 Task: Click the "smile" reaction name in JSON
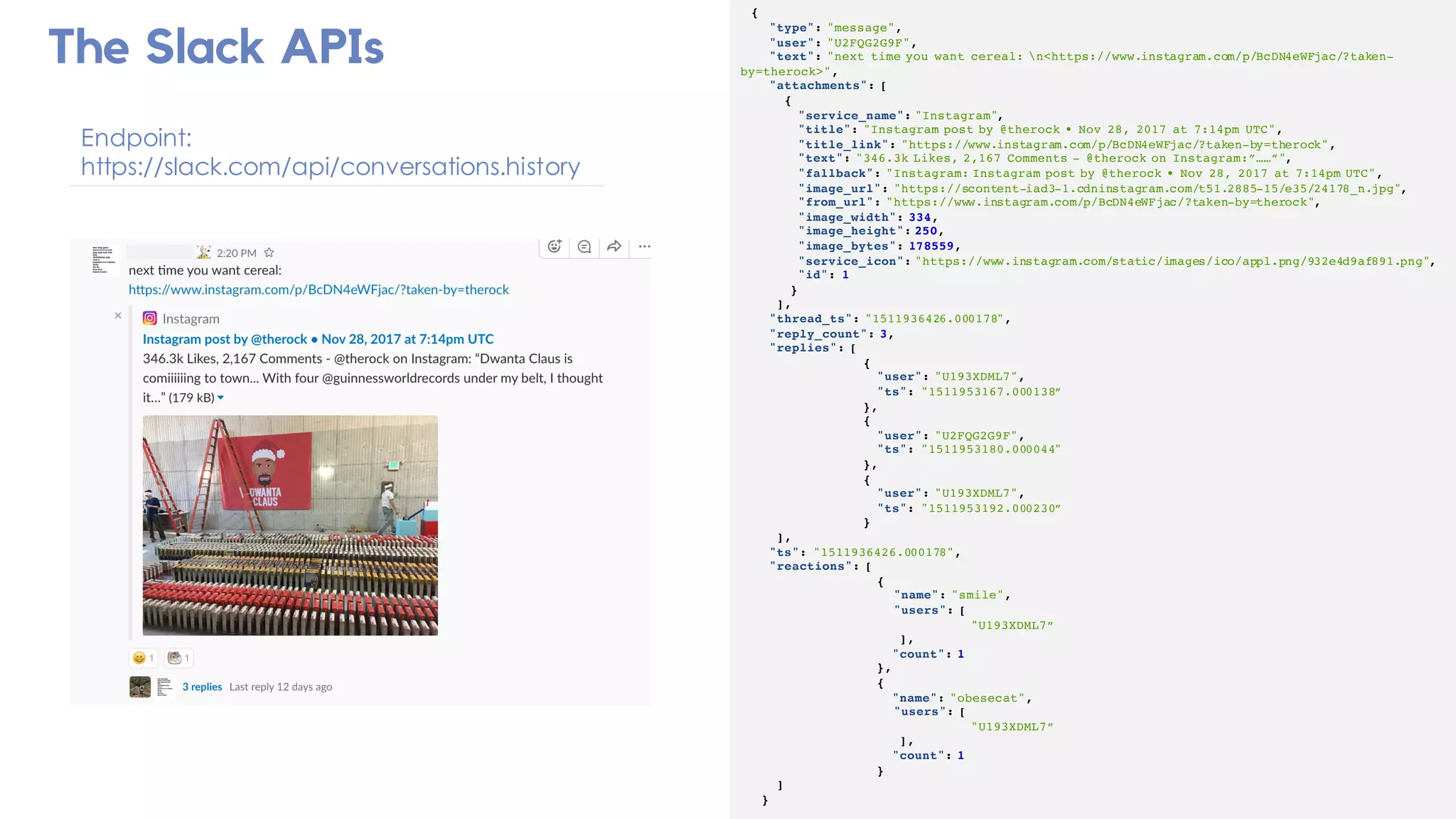978,595
